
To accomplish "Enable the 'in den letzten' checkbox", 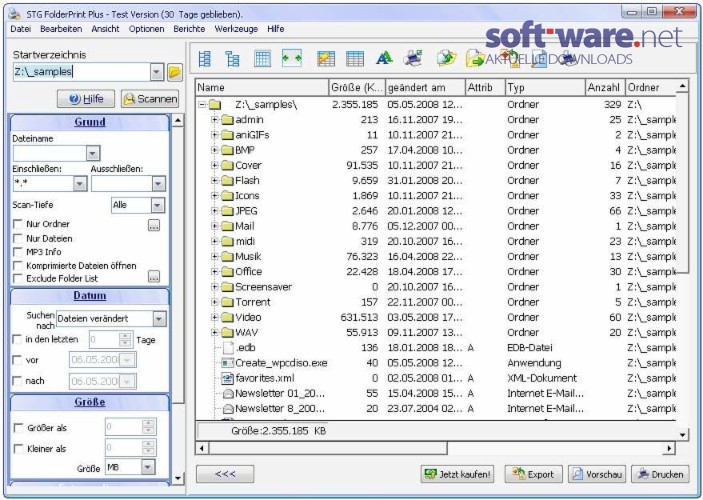I will [x=17, y=339].
